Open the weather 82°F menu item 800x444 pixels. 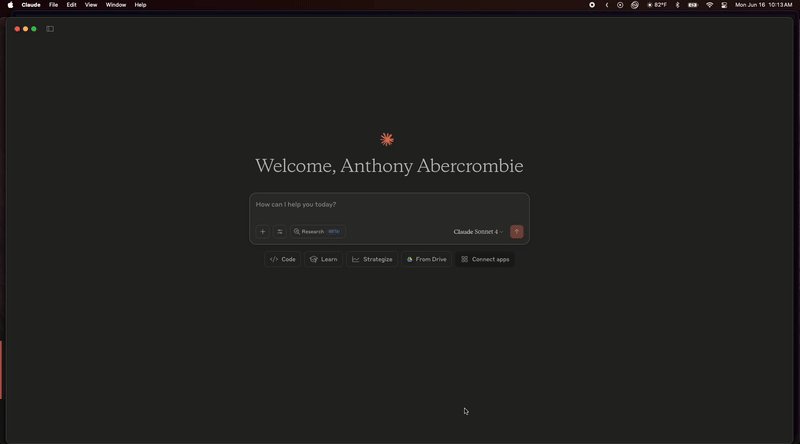pos(657,5)
